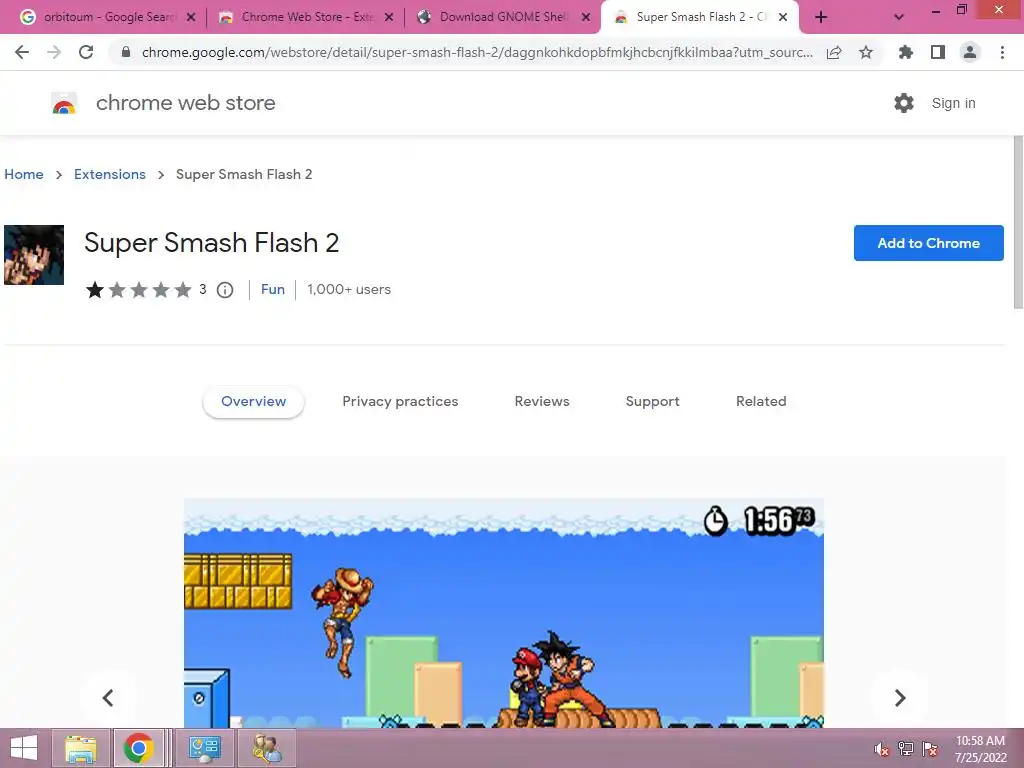Screen dimensions: 1024x768
Task: Select the Overview tab
Action: pos(253,402)
